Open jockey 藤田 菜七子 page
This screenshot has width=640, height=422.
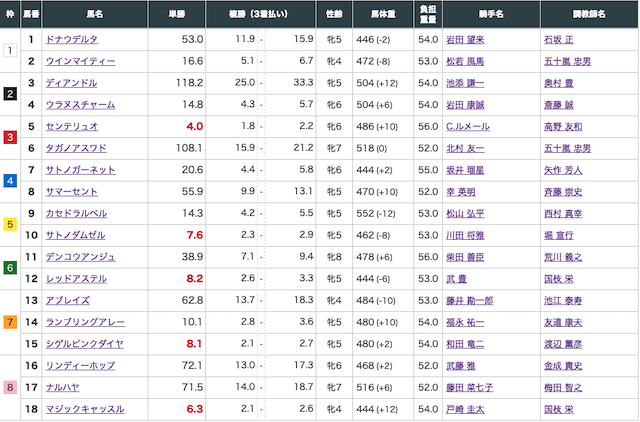pyautogui.click(x=469, y=387)
